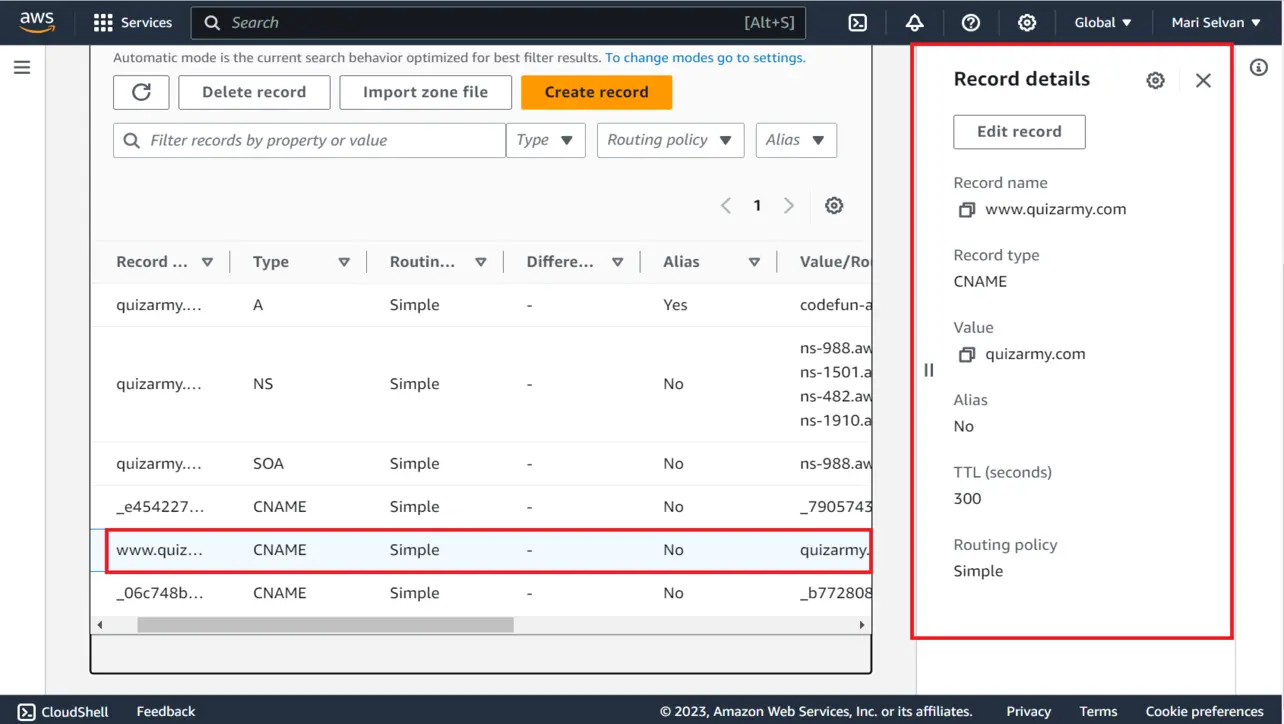Image resolution: width=1284 pixels, height=724 pixels.
Task: Open CloudShell from the footer
Action: tap(63, 711)
